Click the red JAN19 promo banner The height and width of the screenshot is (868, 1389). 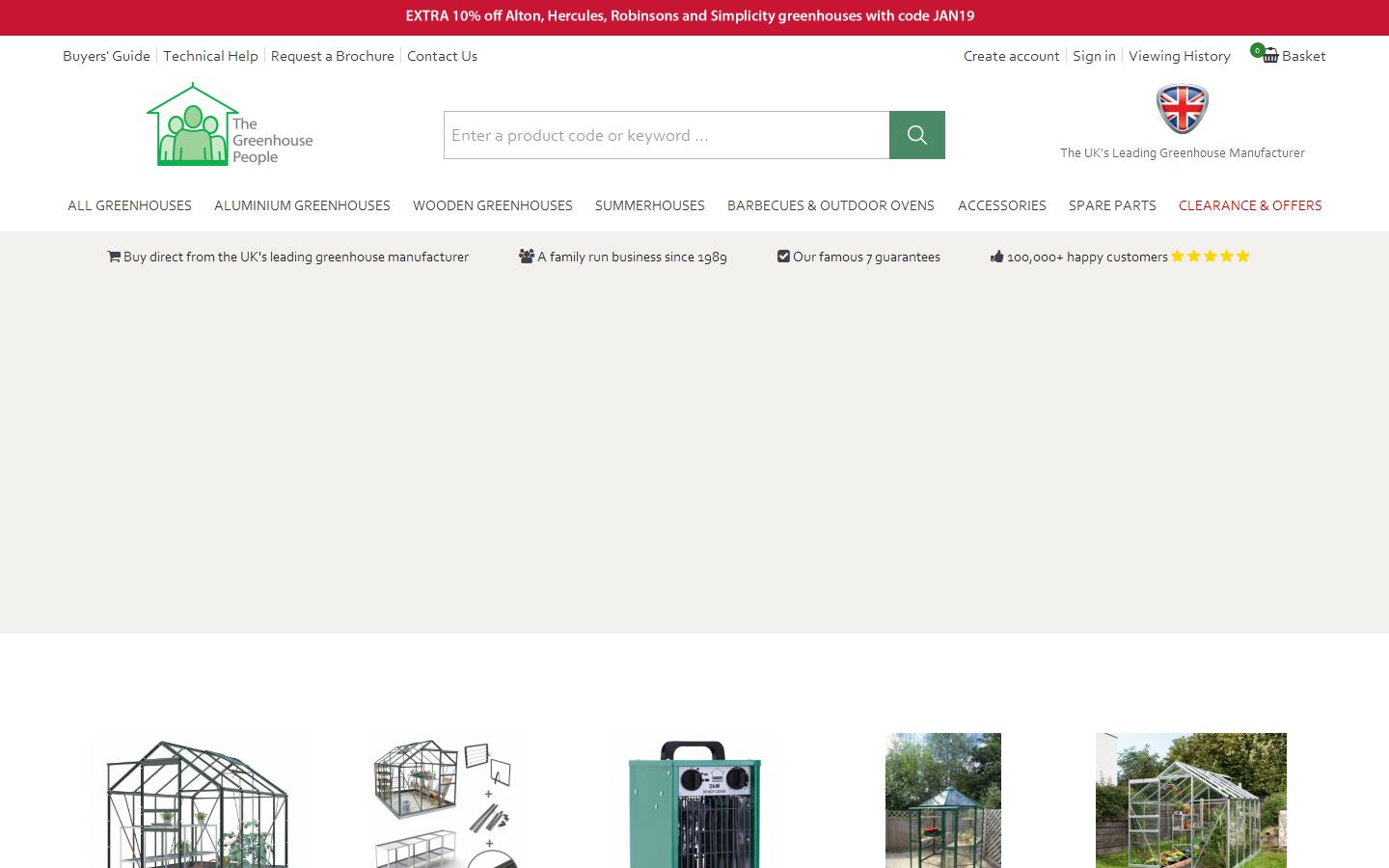point(689,16)
